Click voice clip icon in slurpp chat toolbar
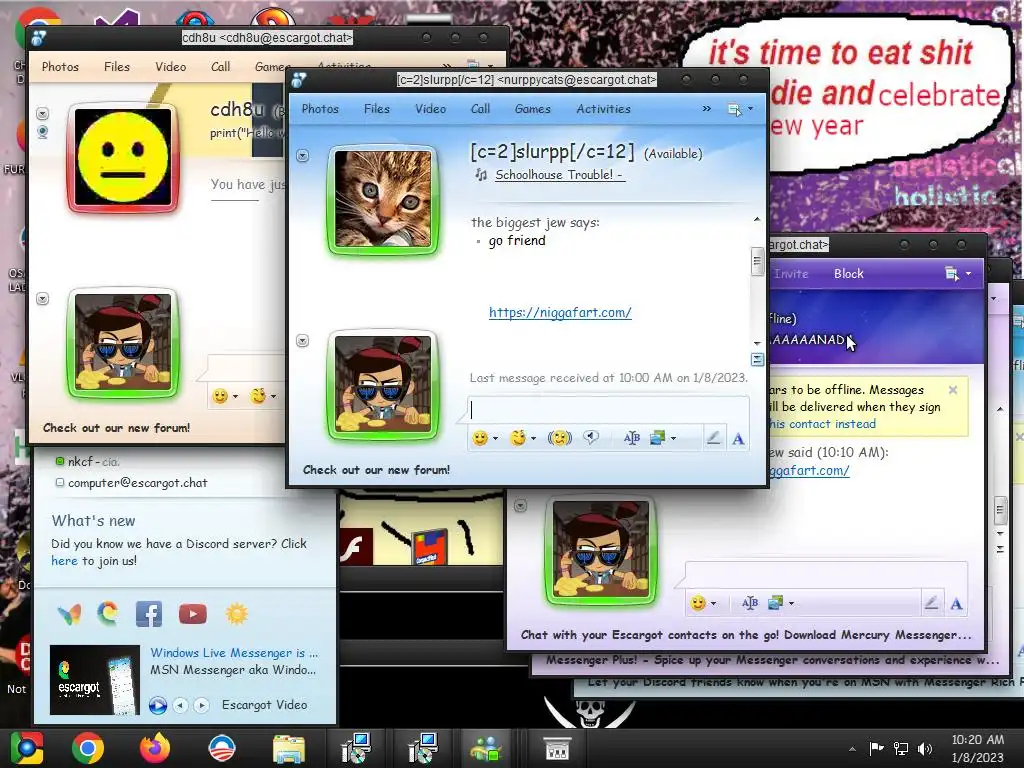The height and width of the screenshot is (768, 1024). 591,438
